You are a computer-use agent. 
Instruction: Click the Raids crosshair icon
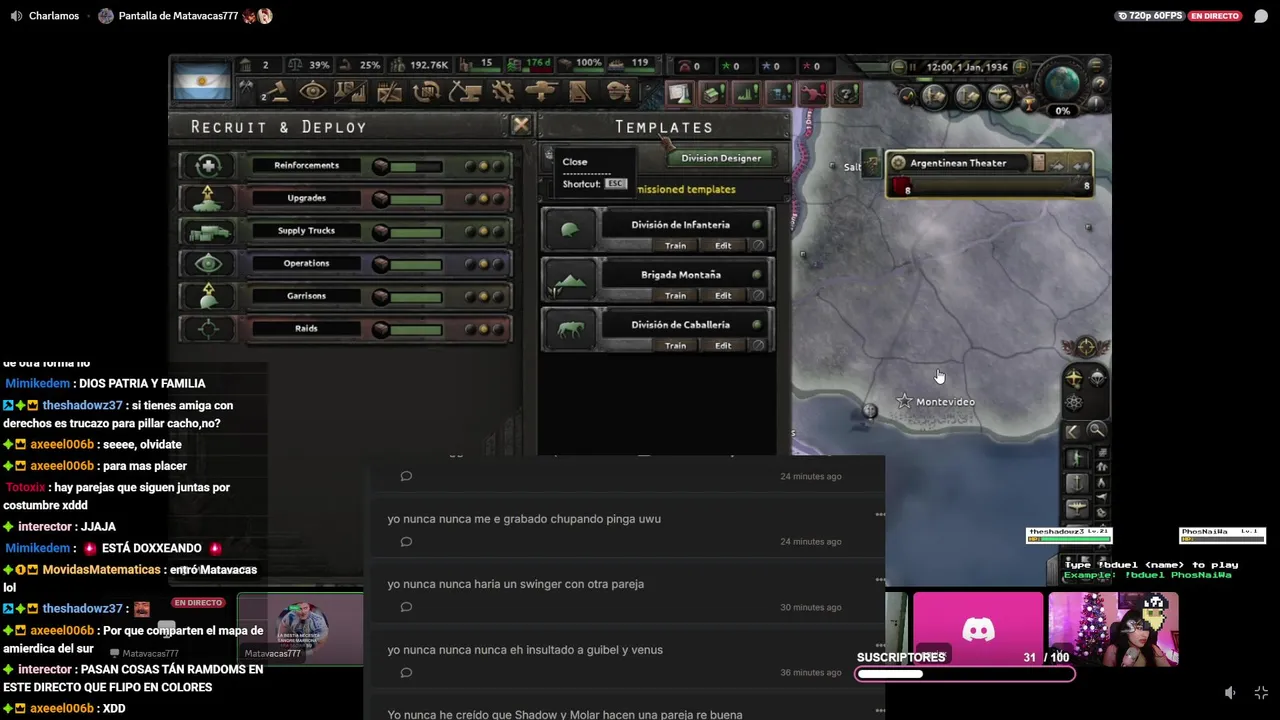(208, 328)
